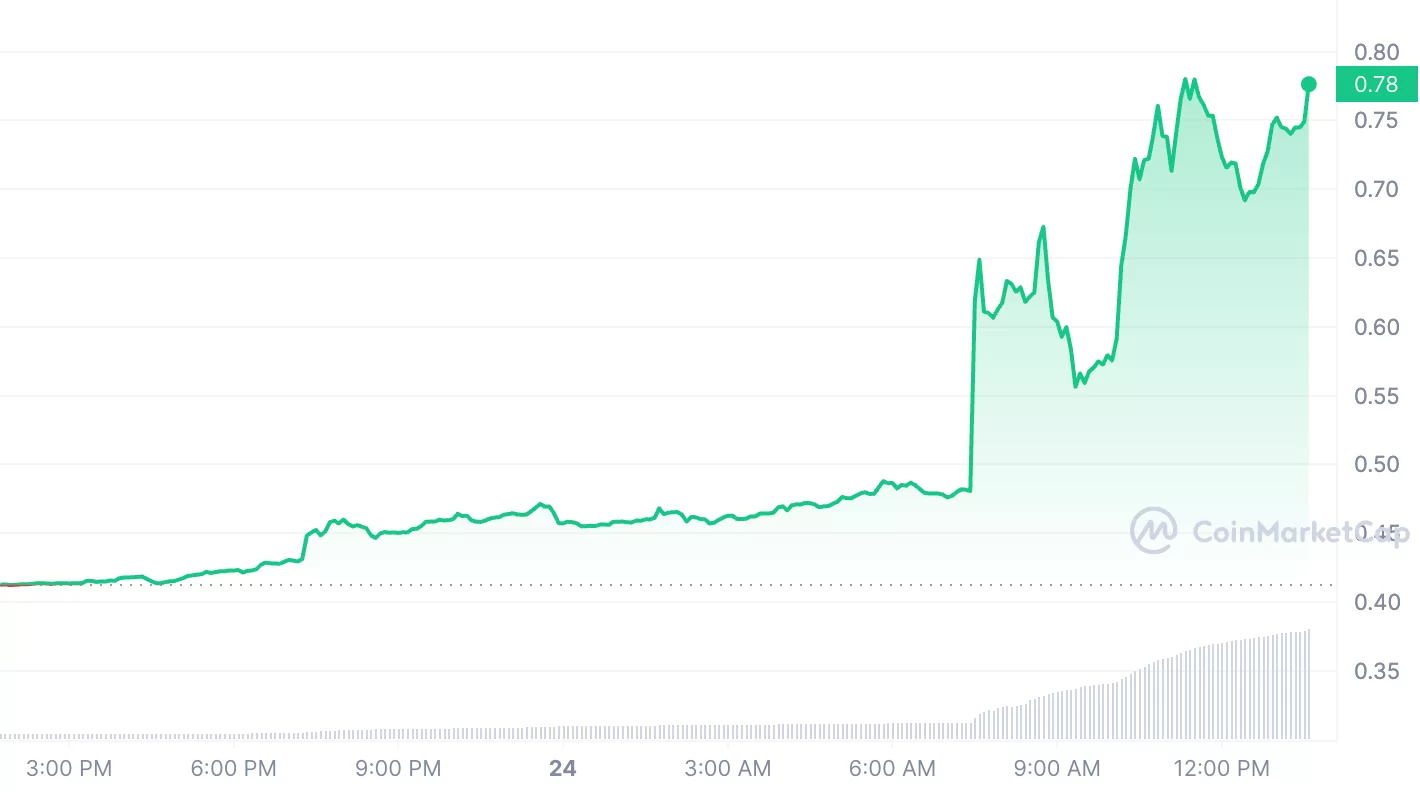Click the green dot at line end
Screen dimensions: 1420x792
(x=1309, y=84)
